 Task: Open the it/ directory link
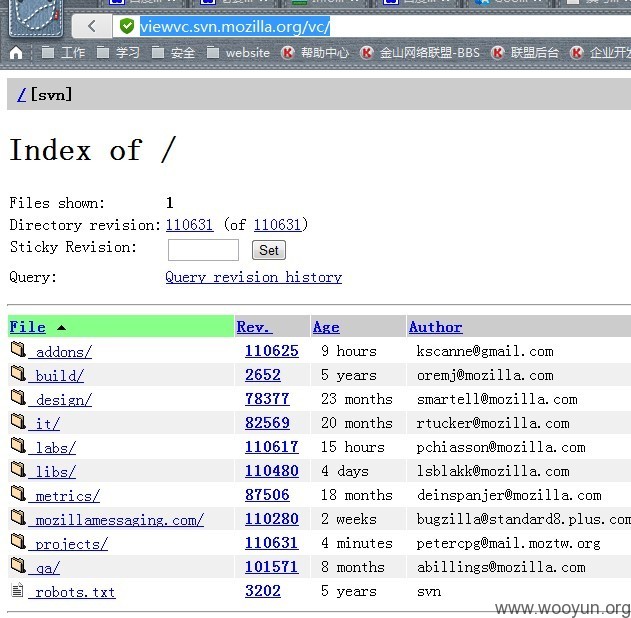tap(44, 424)
